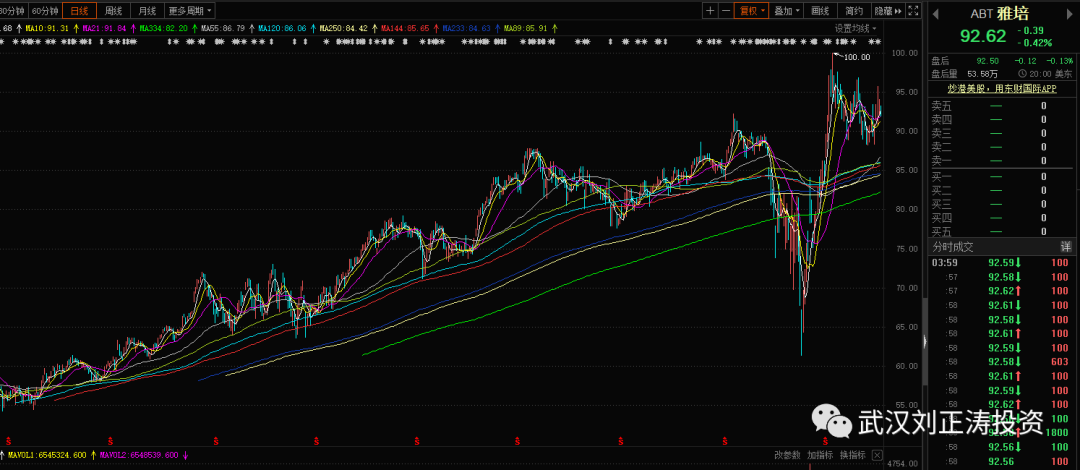Select 月线 monthly chart tab

click(147, 10)
